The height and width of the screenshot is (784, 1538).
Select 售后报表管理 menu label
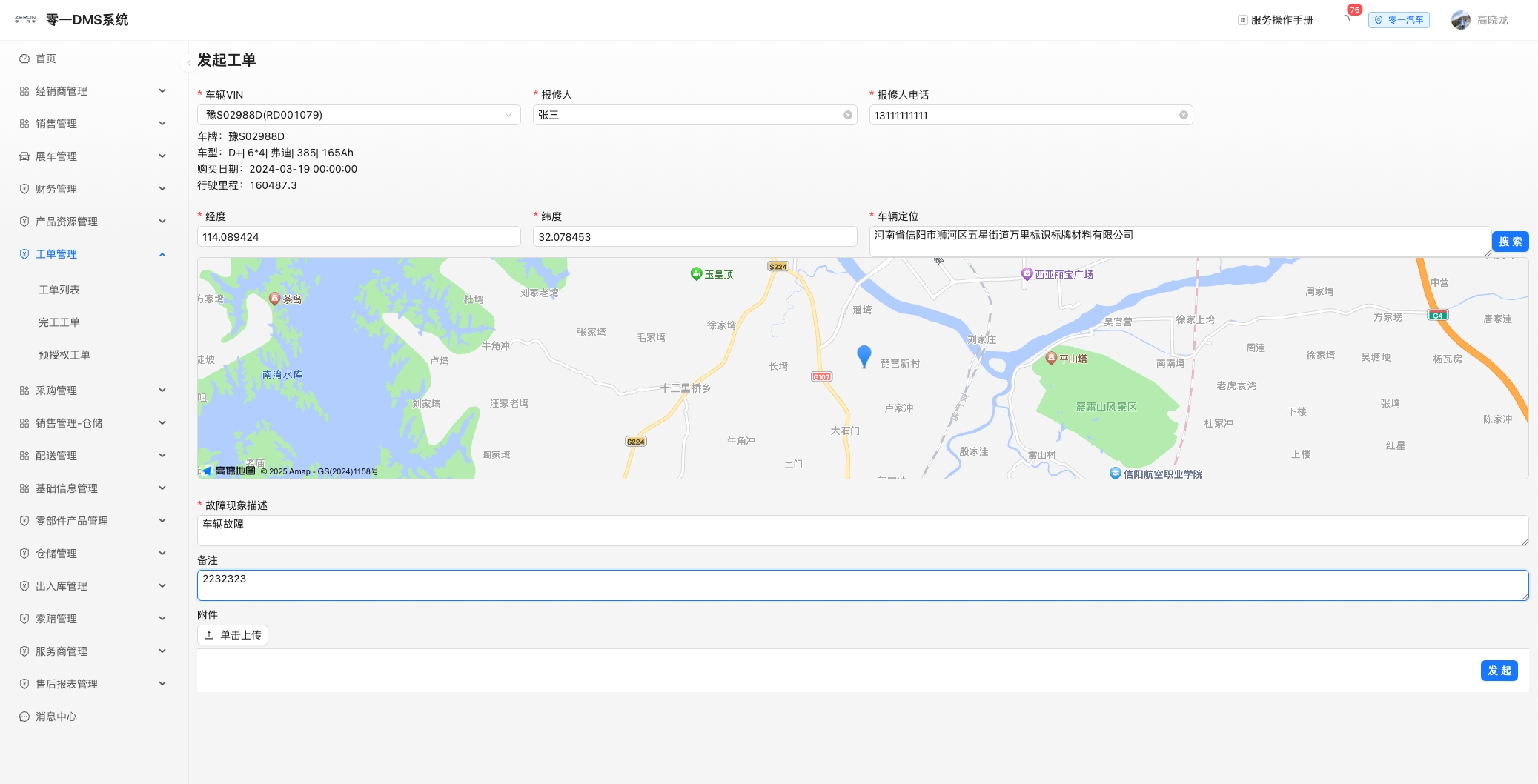(x=67, y=684)
